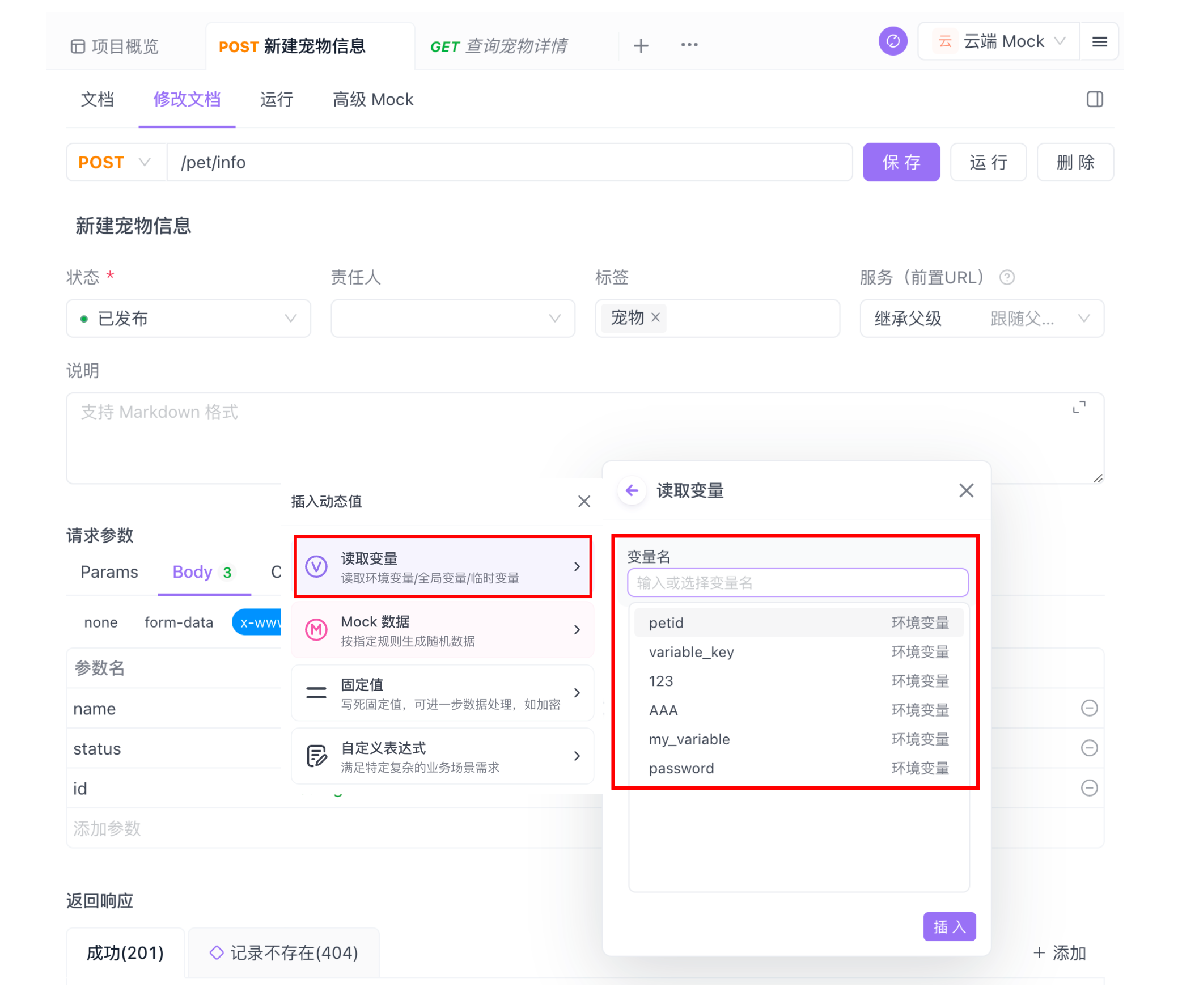
Task: Open the Mock 数据 option
Action: pyautogui.click(x=442, y=630)
